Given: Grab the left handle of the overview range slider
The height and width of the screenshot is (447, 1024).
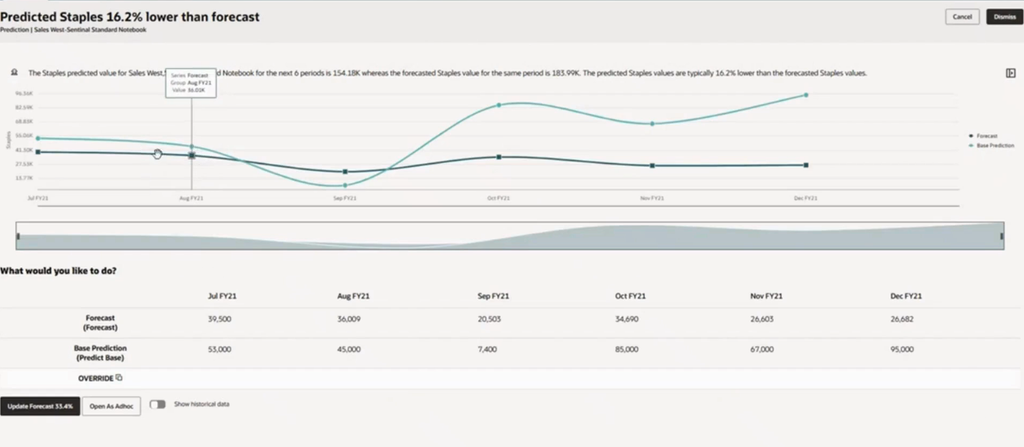Looking at the screenshot, I should click(x=18, y=236).
